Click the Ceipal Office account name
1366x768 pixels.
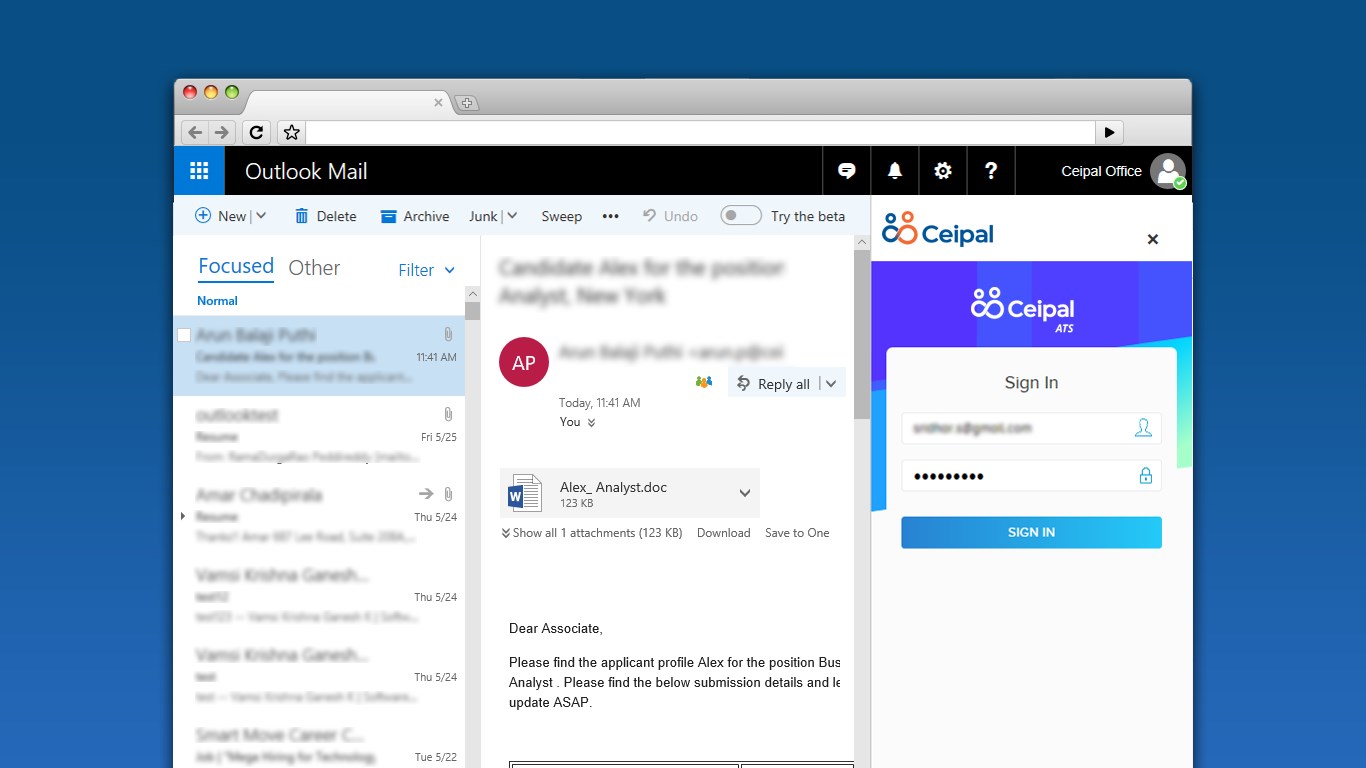point(1101,171)
